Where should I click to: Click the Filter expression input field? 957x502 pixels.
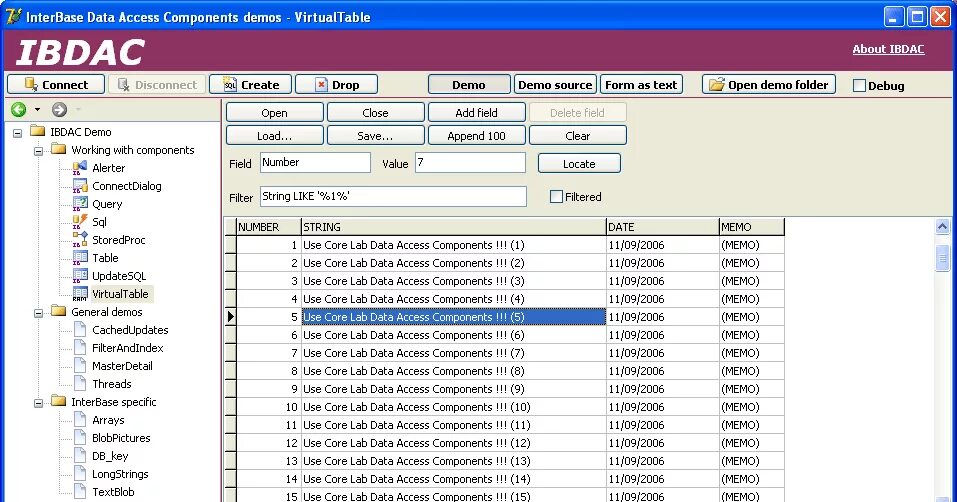pos(393,196)
